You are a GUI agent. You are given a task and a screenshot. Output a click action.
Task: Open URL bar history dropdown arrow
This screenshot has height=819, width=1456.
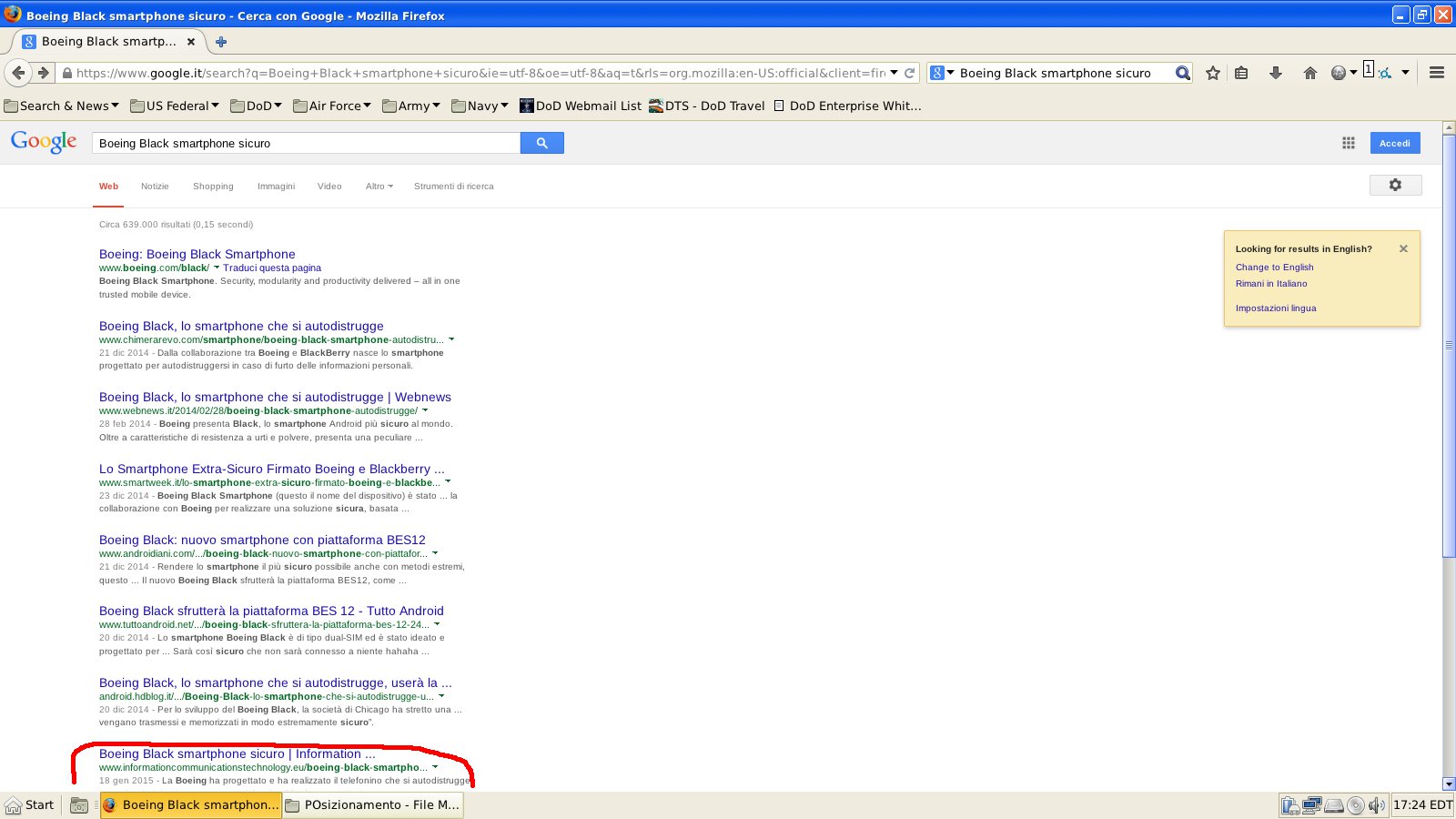coord(894,72)
